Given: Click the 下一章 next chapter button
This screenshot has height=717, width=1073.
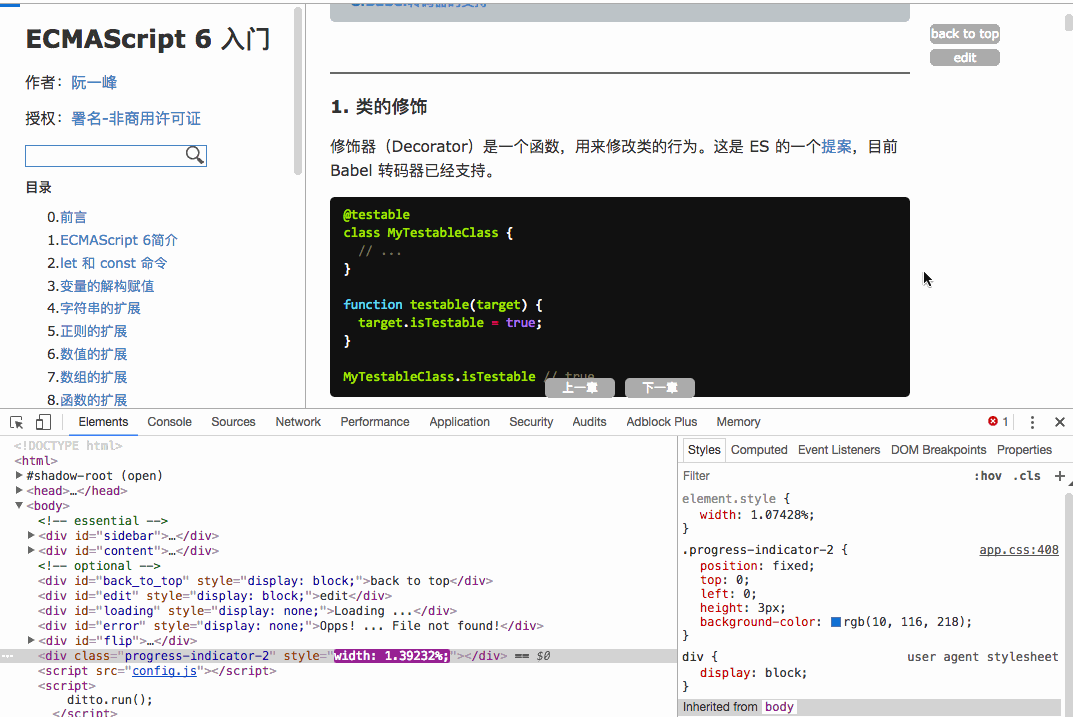Looking at the screenshot, I should 660,388.
